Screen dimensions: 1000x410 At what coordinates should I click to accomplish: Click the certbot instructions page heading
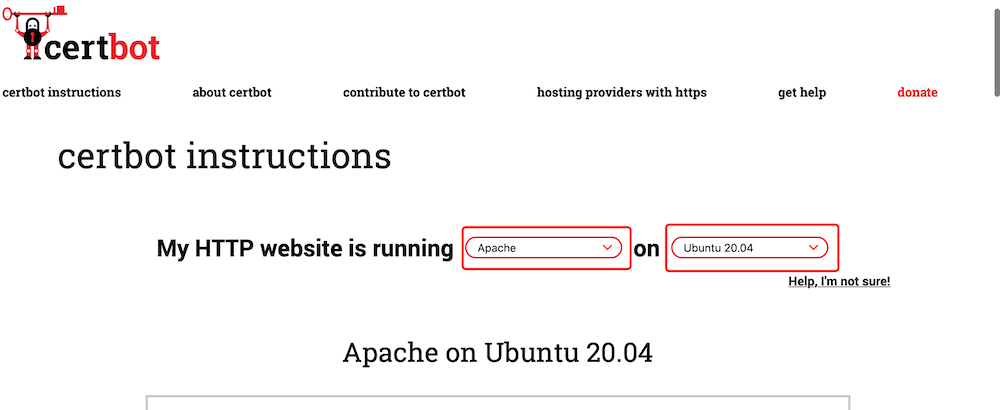(224, 156)
